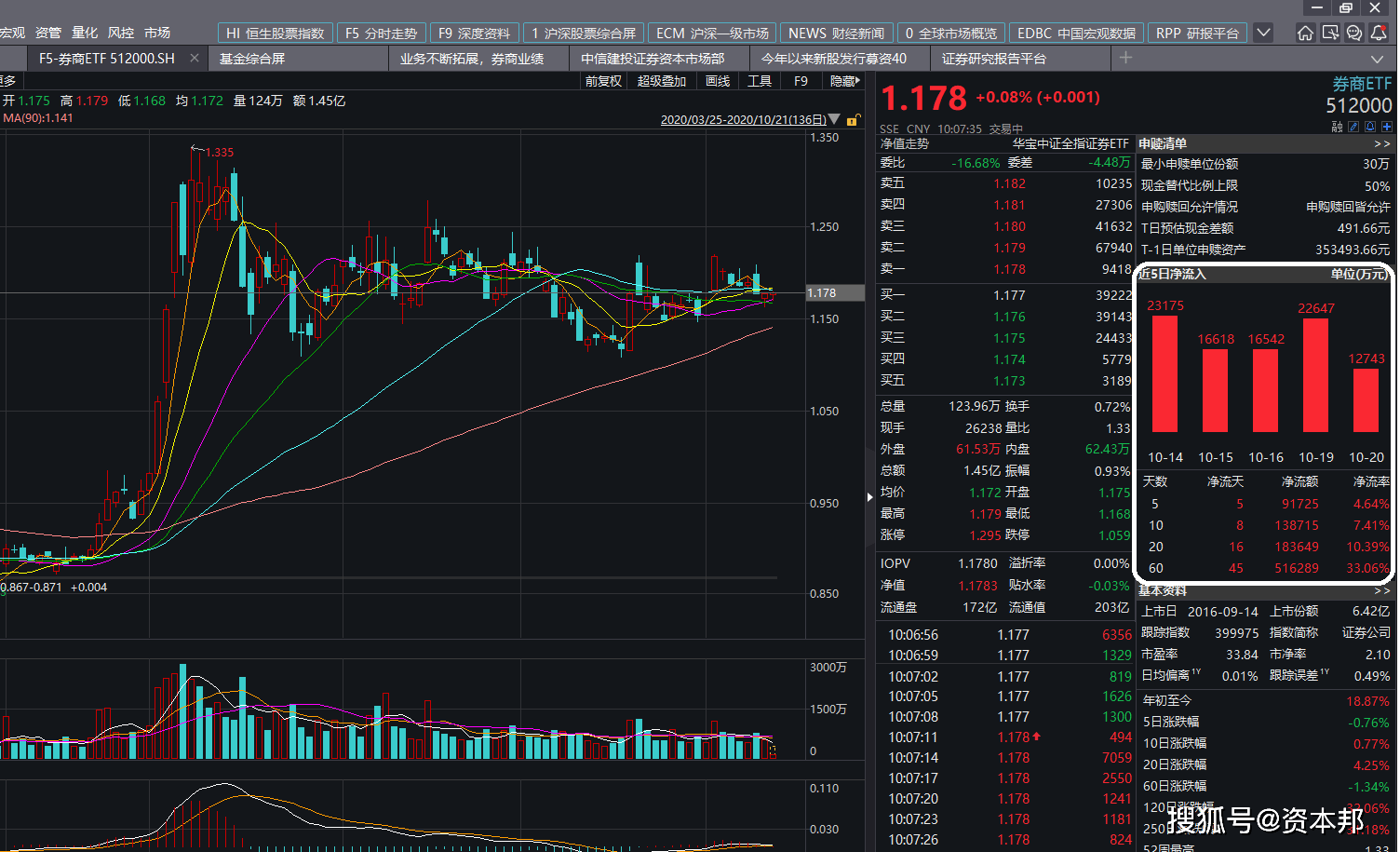This screenshot has height=852, width=1400.
Task: View notifications via top bell icon
Action: (x=1379, y=34)
